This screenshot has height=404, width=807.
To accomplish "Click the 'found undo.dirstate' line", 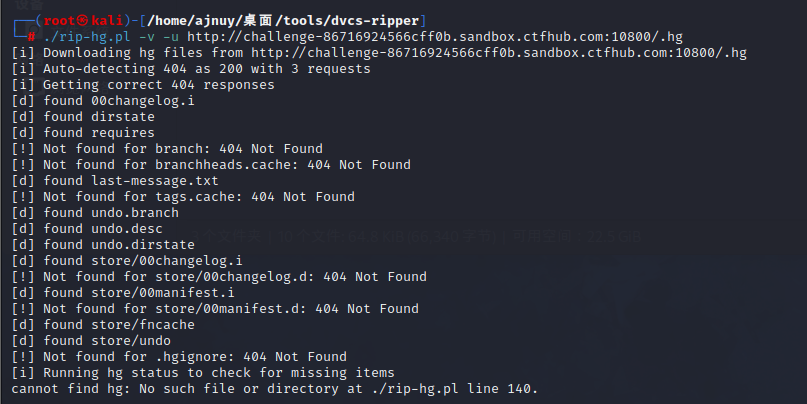I will pos(103,244).
